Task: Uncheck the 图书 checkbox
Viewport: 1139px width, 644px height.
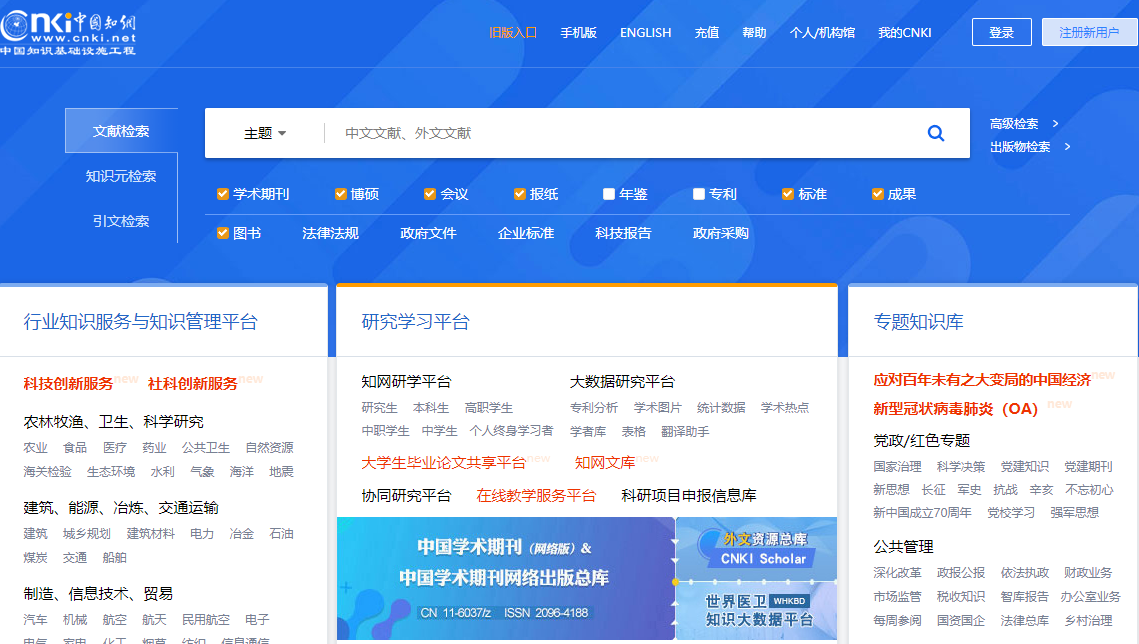Action: 222,233
